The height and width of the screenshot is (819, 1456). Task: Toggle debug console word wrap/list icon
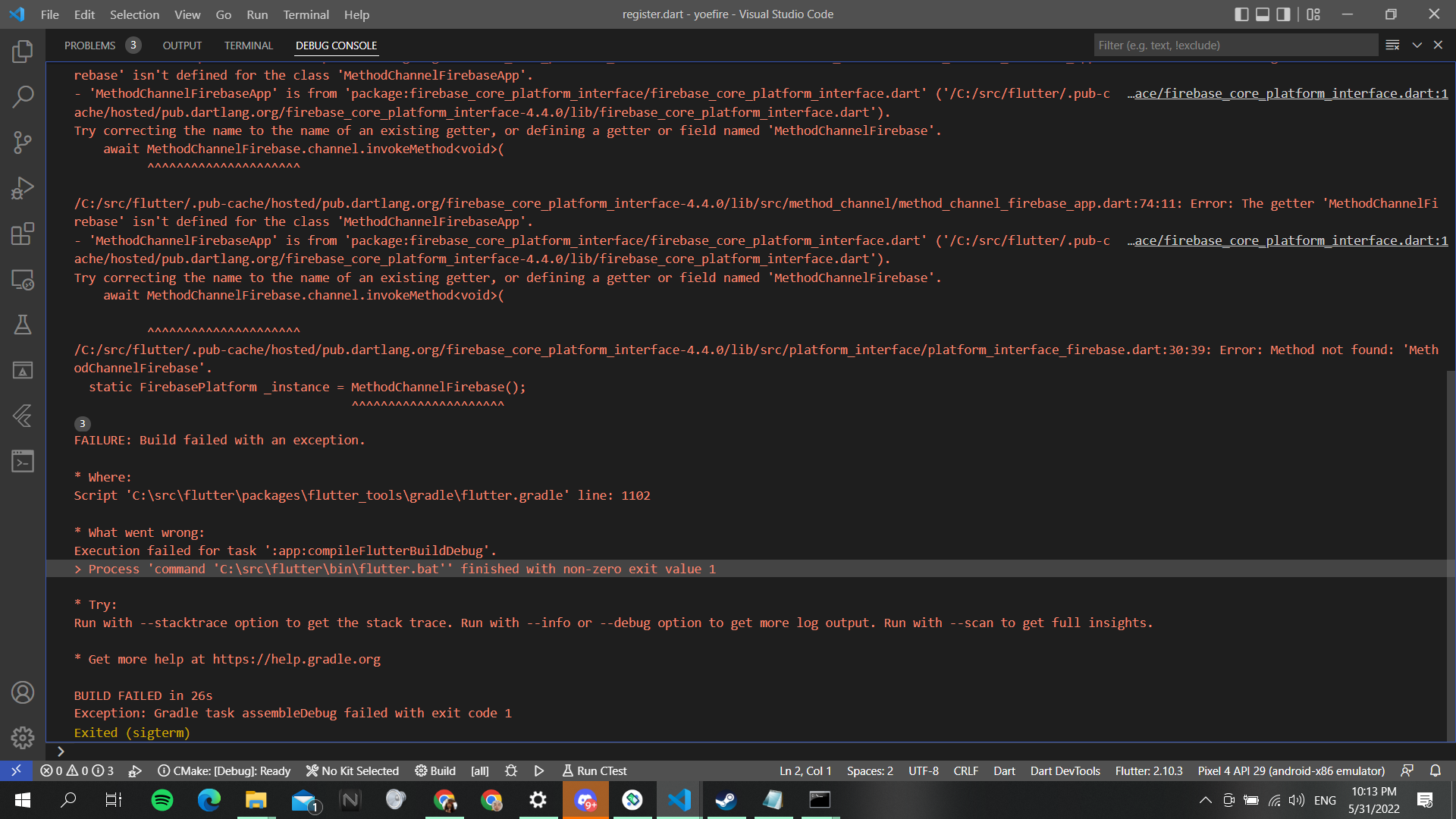click(1392, 45)
